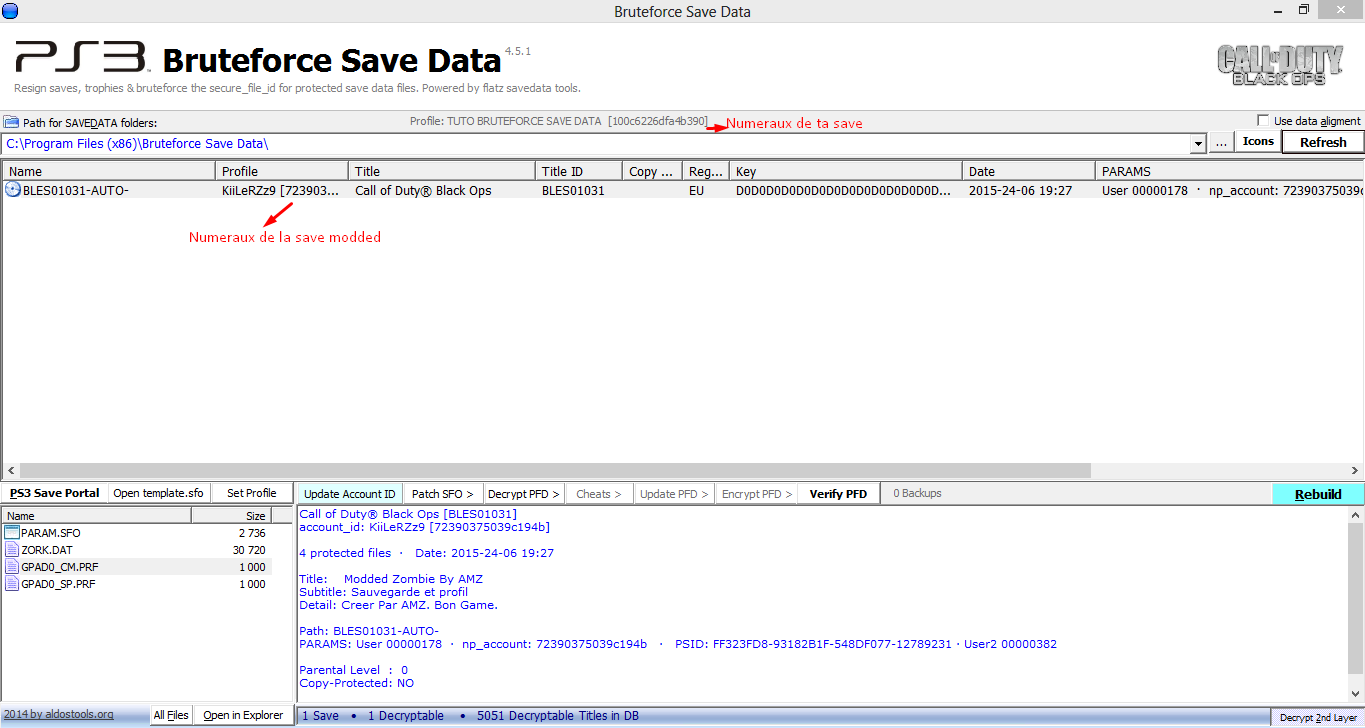The image size is (1365, 728).
Task: Click the folder icon beside Path for SAVEDATA folders
Action: click(x=11, y=122)
